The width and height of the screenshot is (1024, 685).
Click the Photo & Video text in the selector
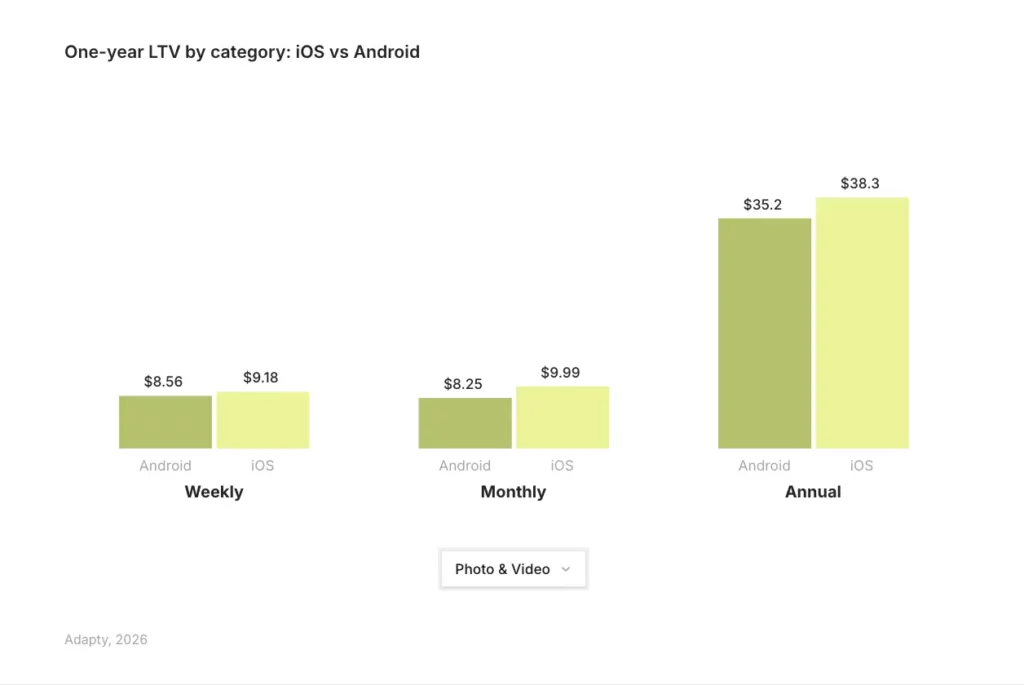(x=502, y=568)
